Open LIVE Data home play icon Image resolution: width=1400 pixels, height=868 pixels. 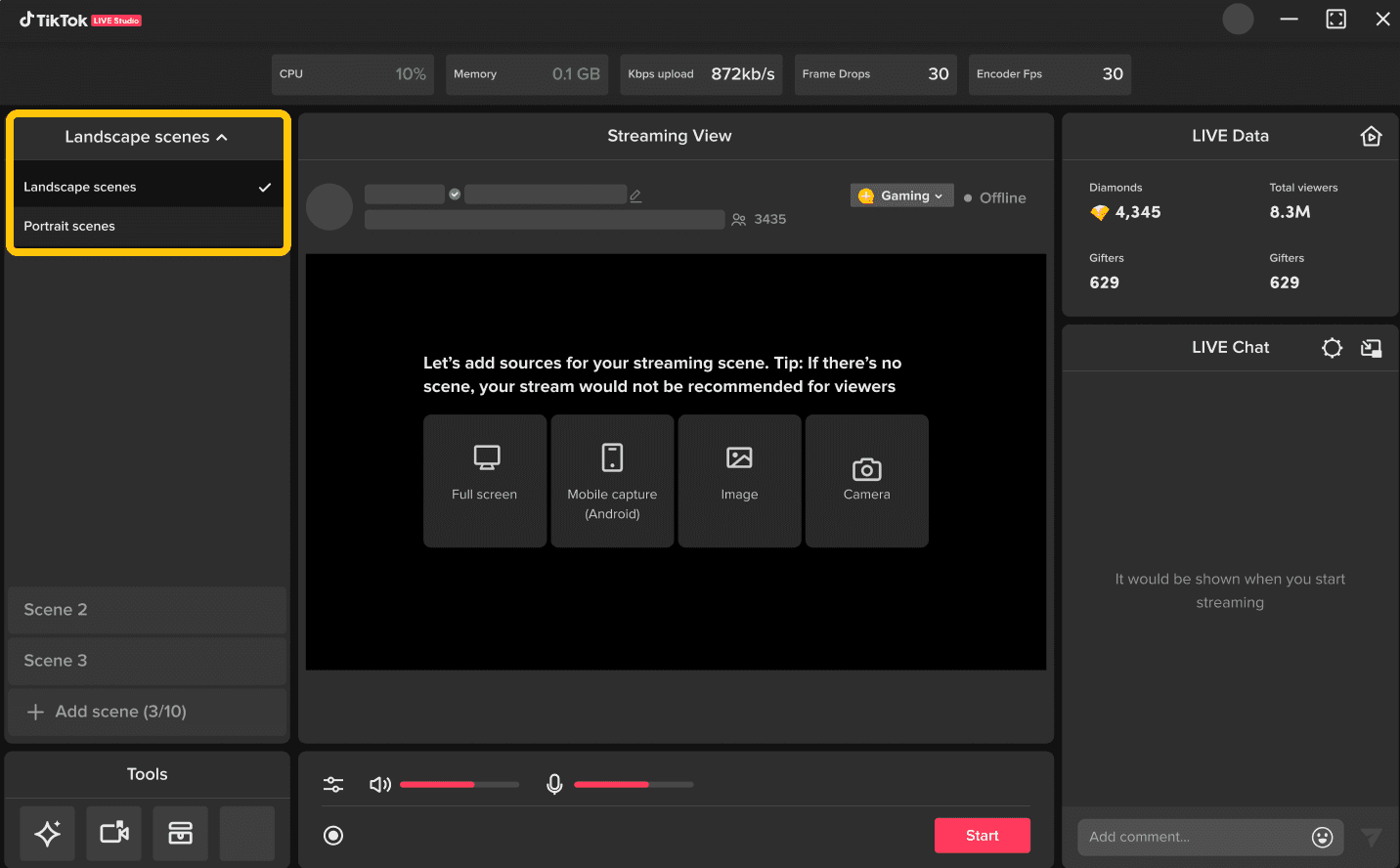(1371, 136)
